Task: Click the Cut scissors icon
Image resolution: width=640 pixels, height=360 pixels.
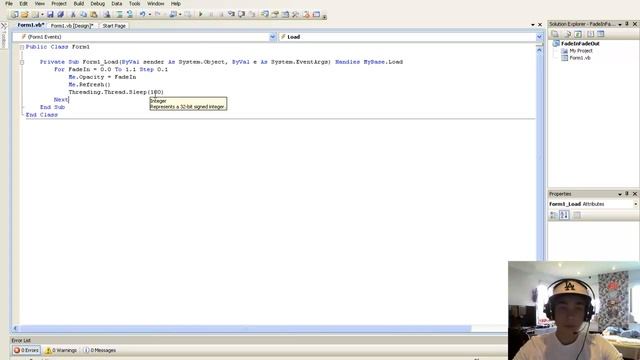Action: [x=73, y=15]
